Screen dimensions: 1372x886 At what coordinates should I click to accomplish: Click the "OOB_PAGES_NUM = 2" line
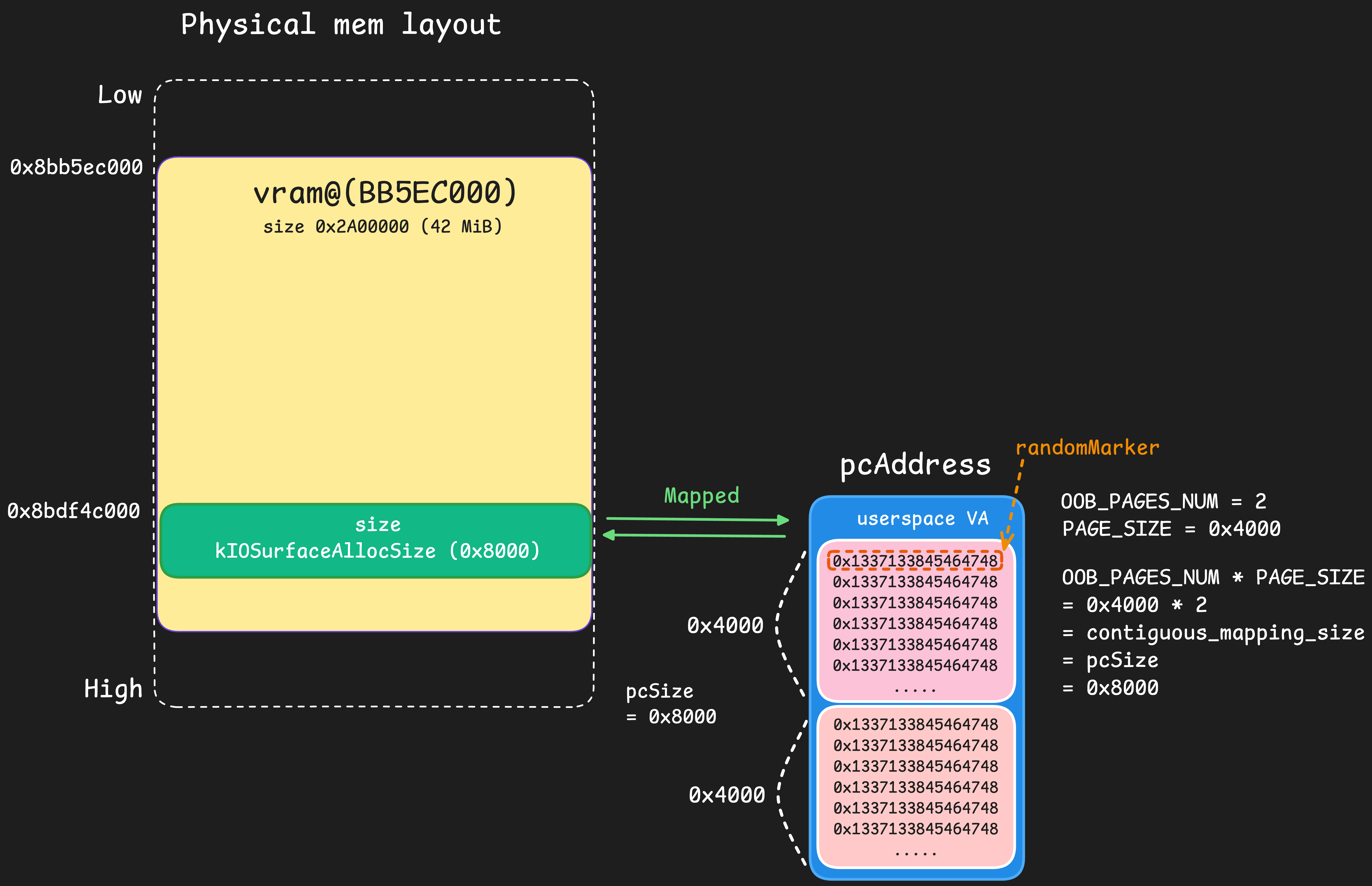1164,502
